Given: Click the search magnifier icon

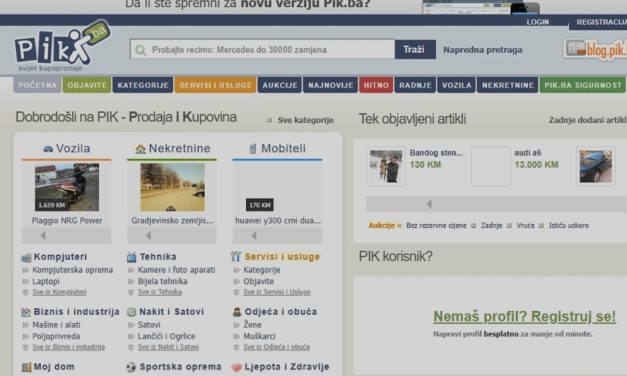Looking at the screenshot, I should coord(141,50).
